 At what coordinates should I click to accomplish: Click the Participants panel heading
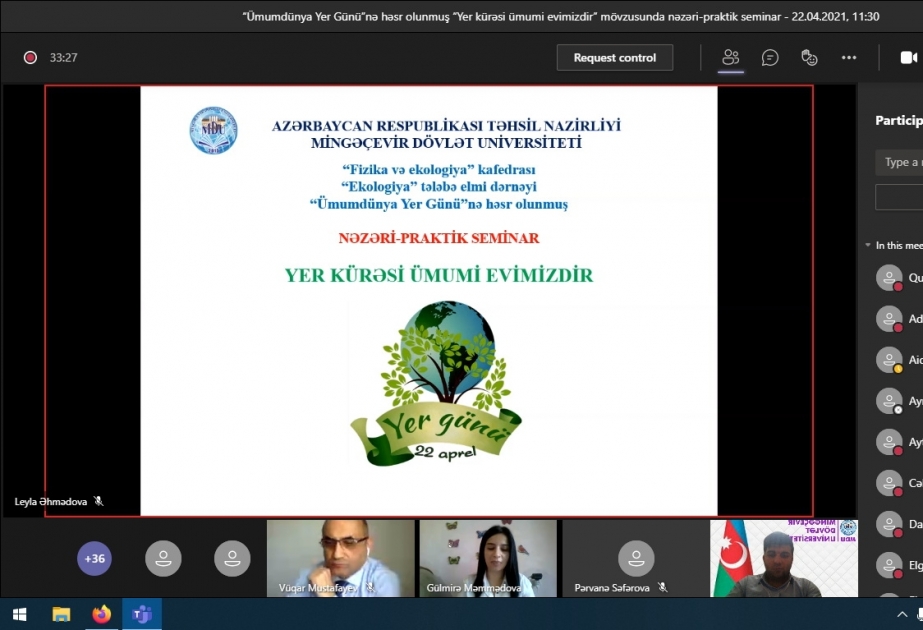899,120
